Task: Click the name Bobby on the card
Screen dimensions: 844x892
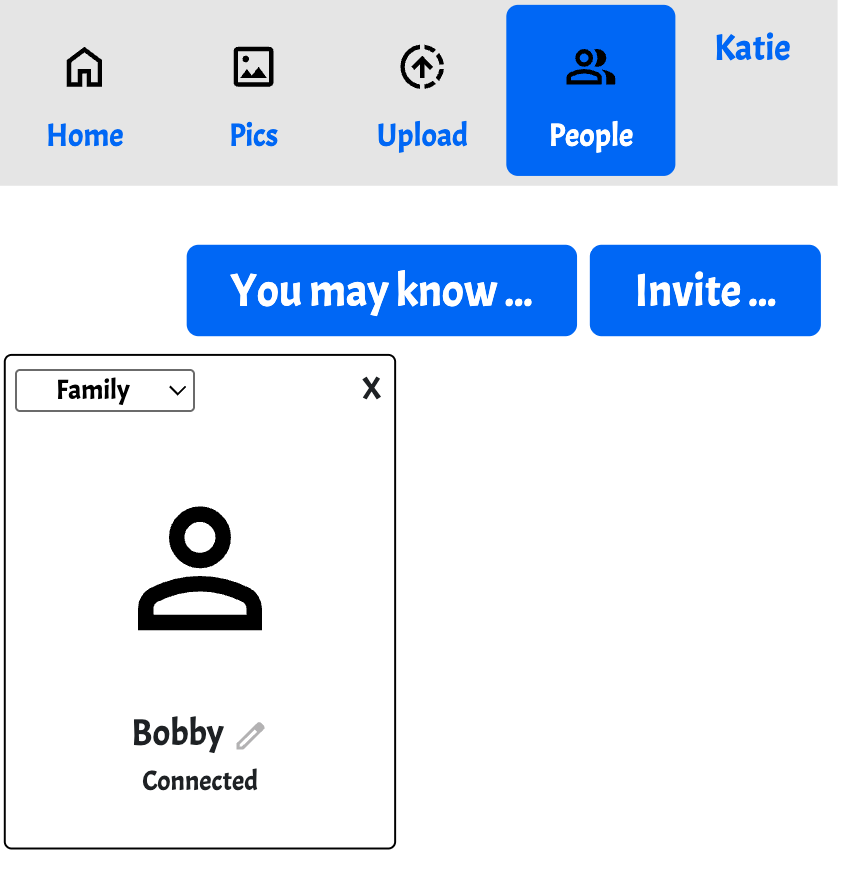Action: pyautogui.click(x=178, y=733)
